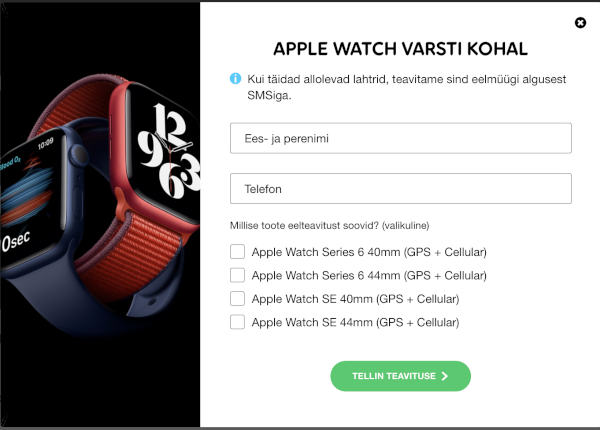Click the blue Apple Watch digital crown
Image resolution: width=600 pixels, height=430 pixels.
point(79,155)
